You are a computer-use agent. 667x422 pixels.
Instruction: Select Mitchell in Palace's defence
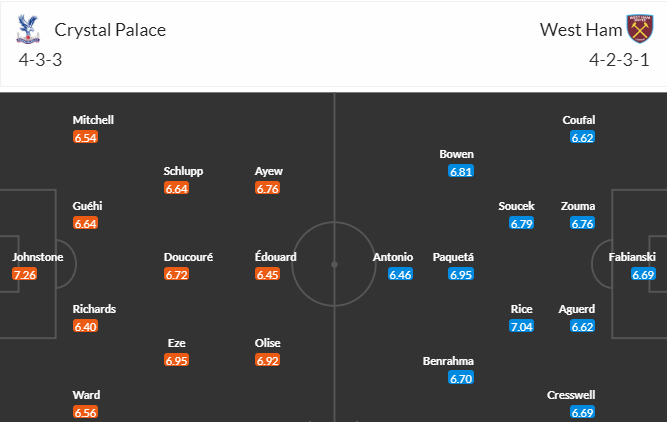pos(93,120)
